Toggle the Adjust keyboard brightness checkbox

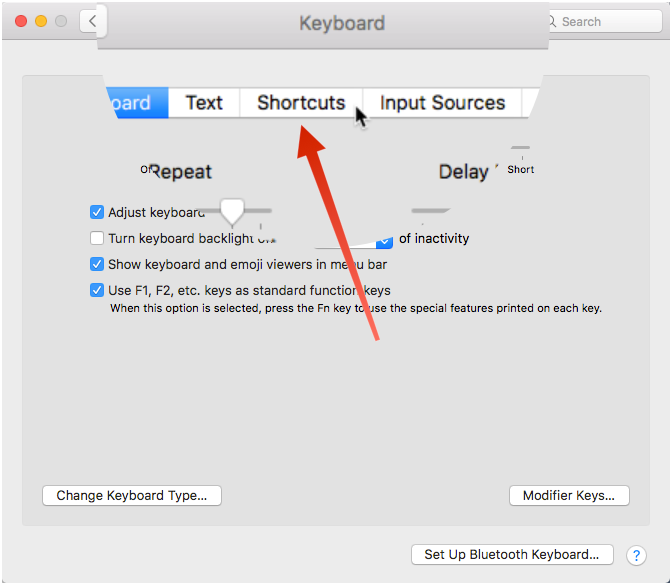click(97, 212)
